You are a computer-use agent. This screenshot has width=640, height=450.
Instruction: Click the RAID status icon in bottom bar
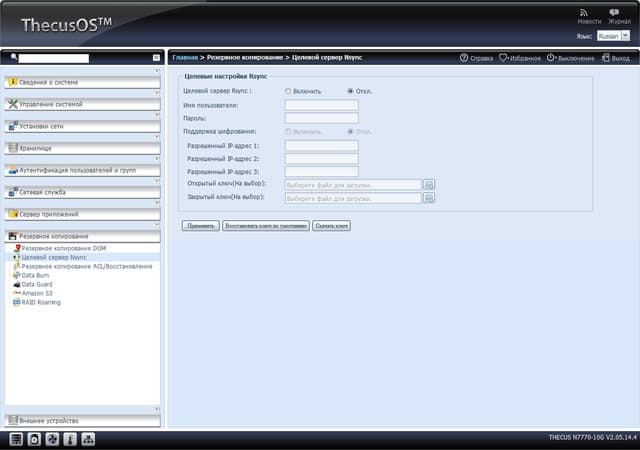16,439
